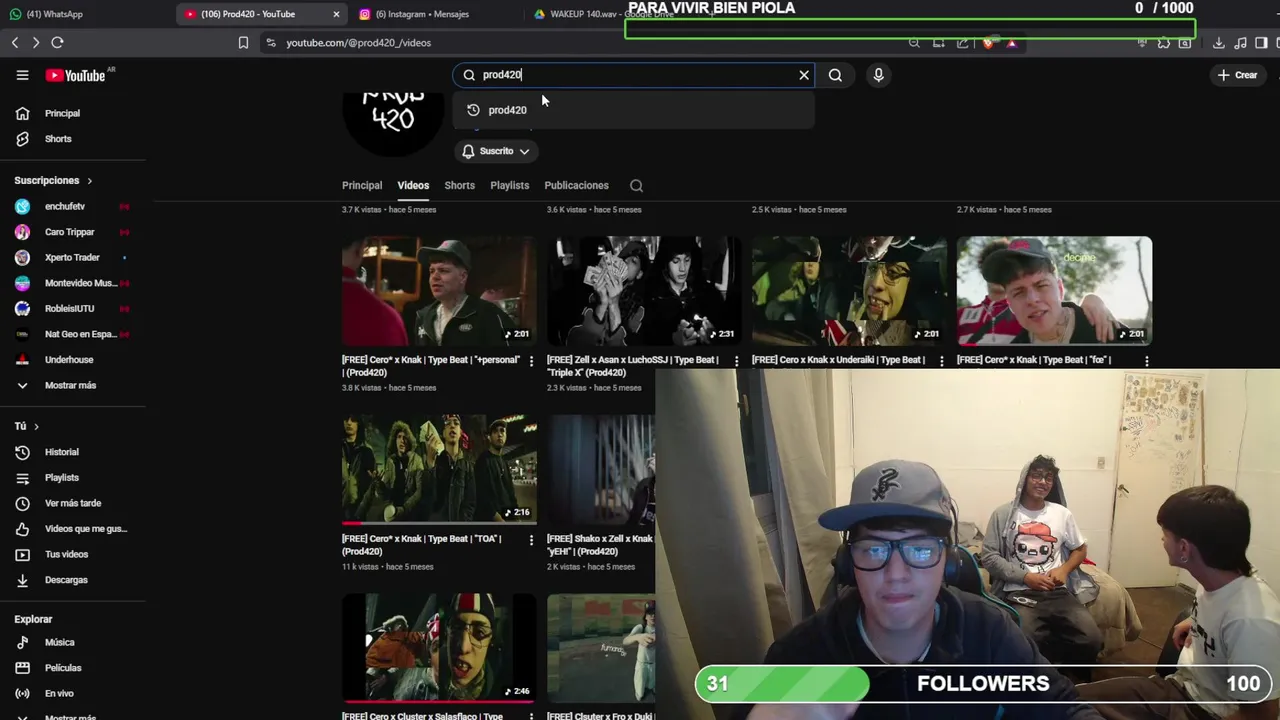1280x720 pixels.
Task: Play the "TOA" Type Beat thumbnail
Action: 439,470
